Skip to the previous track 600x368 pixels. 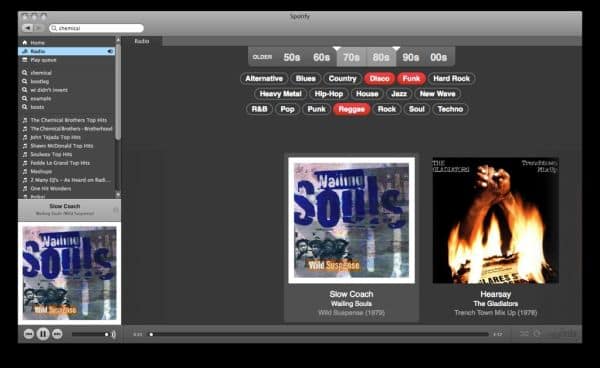pyautogui.click(x=29, y=334)
